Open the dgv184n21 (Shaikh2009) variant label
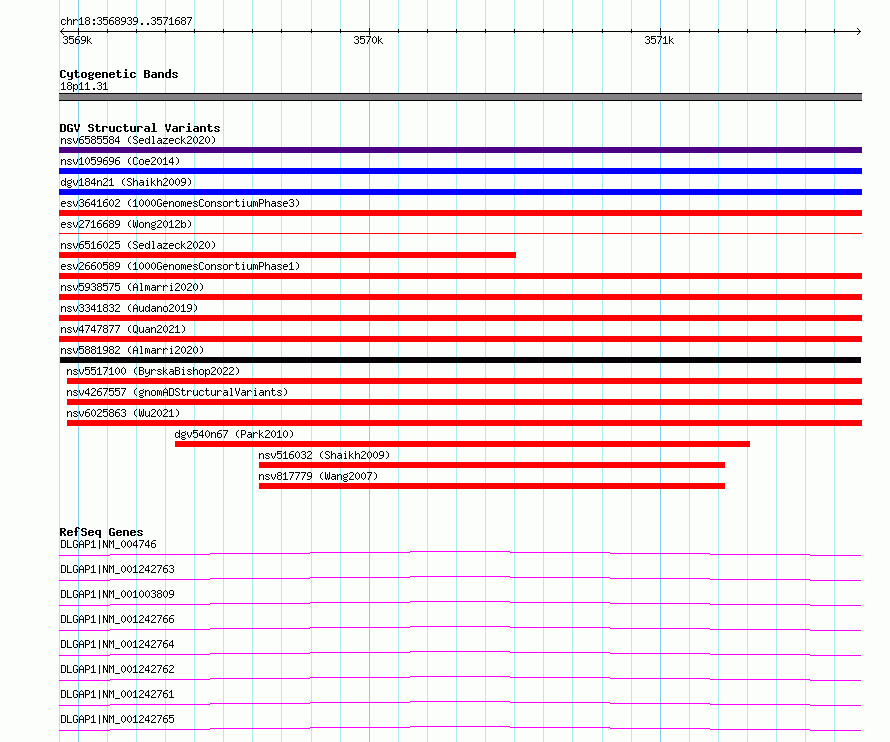 pyautogui.click(x=126, y=182)
